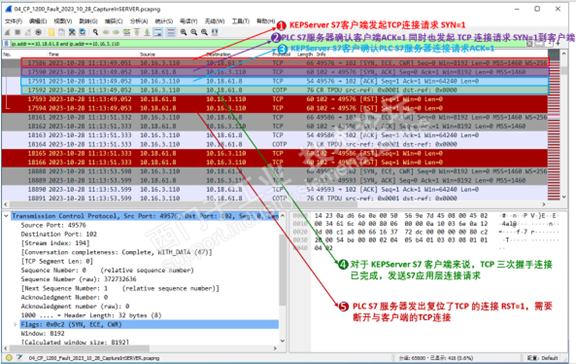This screenshot has width=576, height=364.
Task: Click the start capture shark fin icon
Action: coord(7,32)
